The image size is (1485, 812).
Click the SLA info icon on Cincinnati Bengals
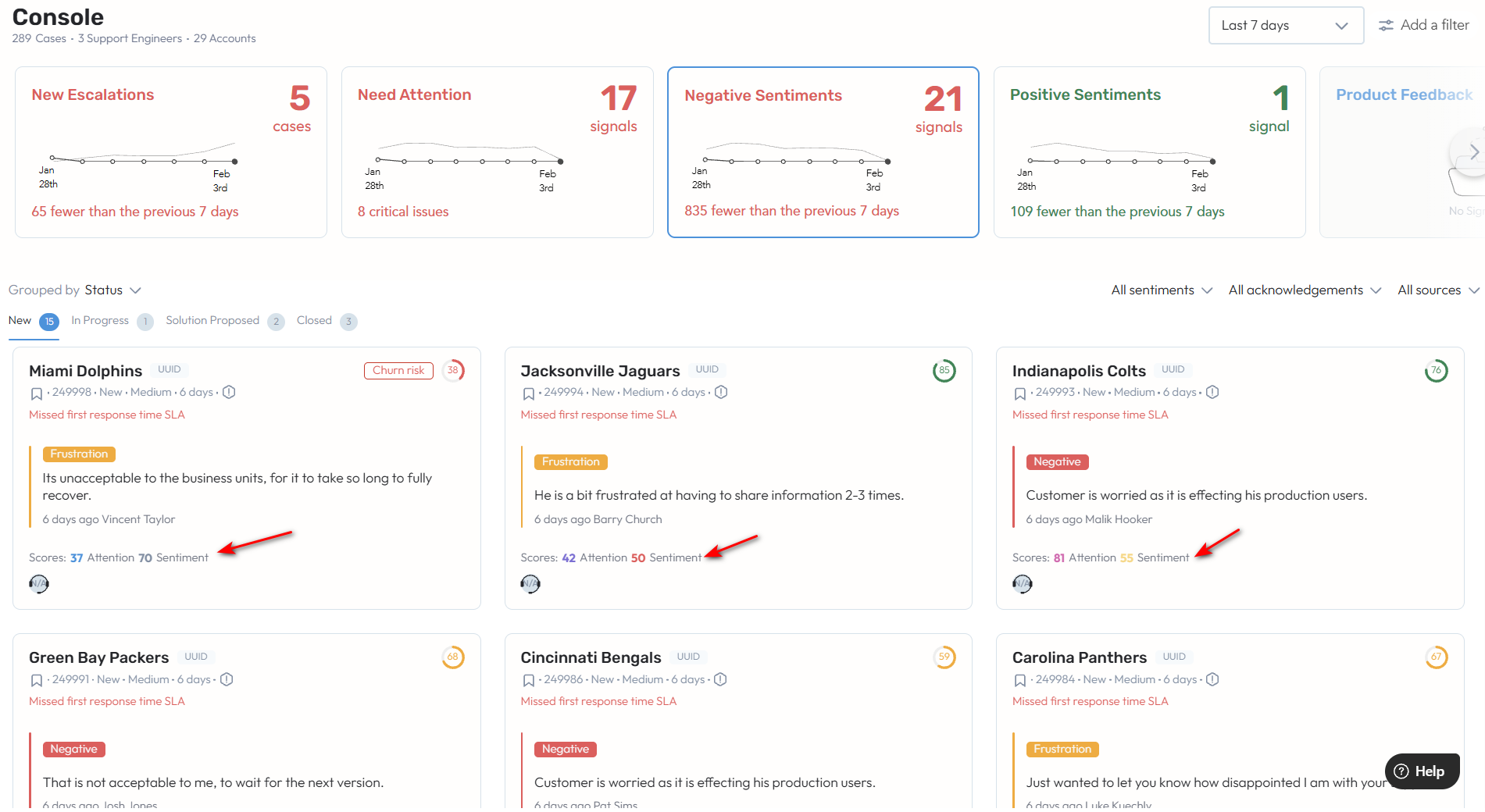720,679
